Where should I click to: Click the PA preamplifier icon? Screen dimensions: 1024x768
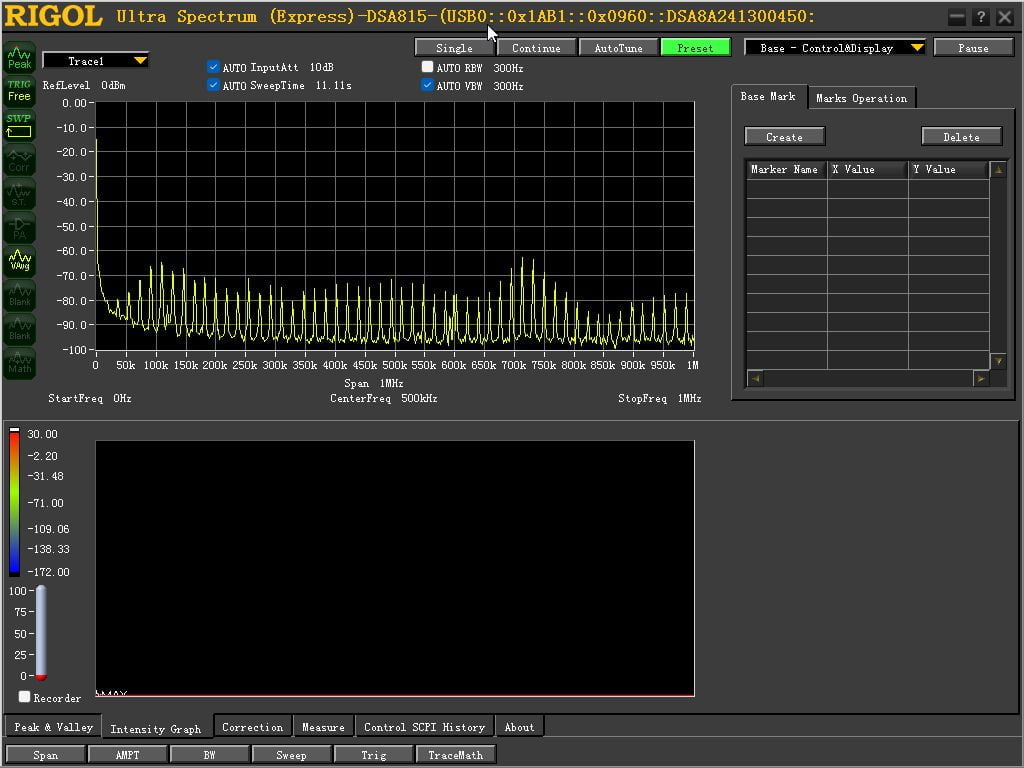tap(20, 227)
